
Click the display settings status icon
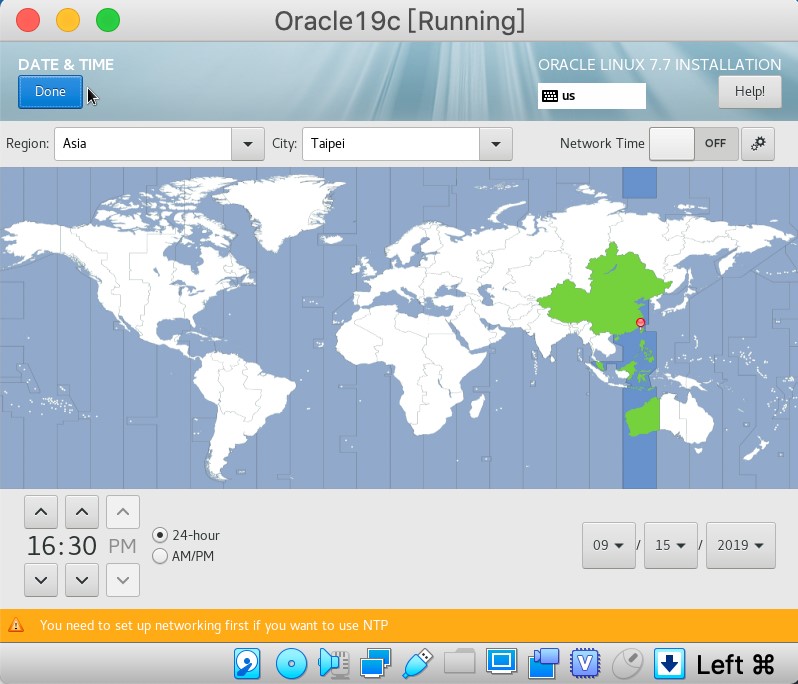pos(501,662)
